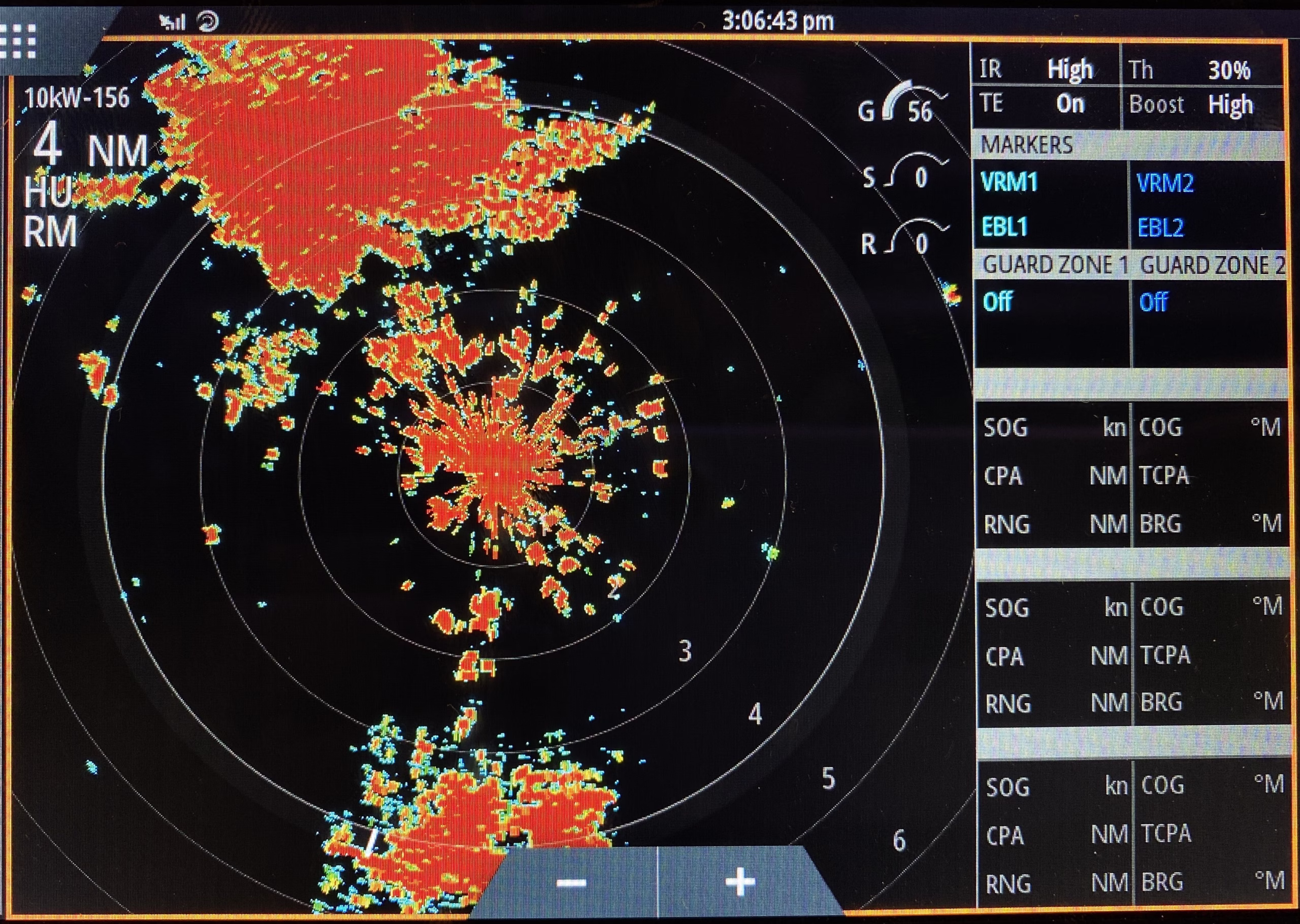Select VRM1 range marker
The width and height of the screenshot is (1300, 924).
tap(1010, 182)
